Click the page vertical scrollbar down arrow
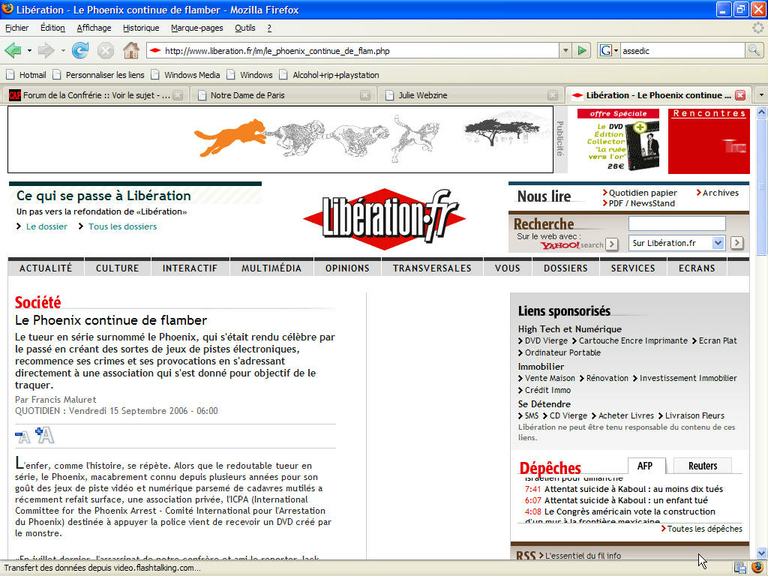 (762, 553)
